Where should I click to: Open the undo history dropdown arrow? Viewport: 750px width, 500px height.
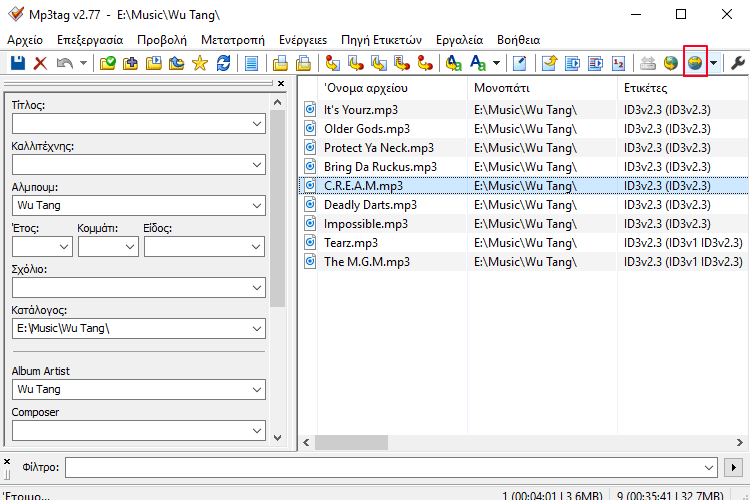click(83, 63)
